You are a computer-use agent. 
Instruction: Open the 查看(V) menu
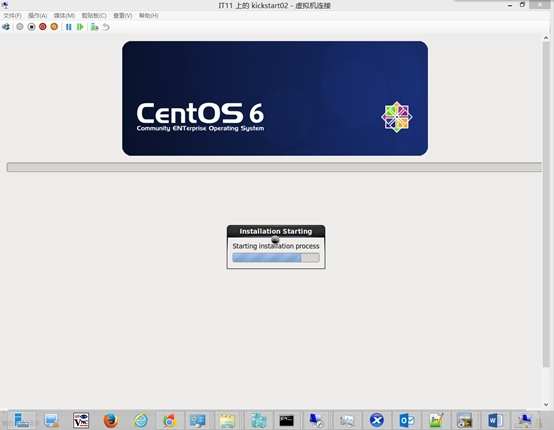coord(123,16)
